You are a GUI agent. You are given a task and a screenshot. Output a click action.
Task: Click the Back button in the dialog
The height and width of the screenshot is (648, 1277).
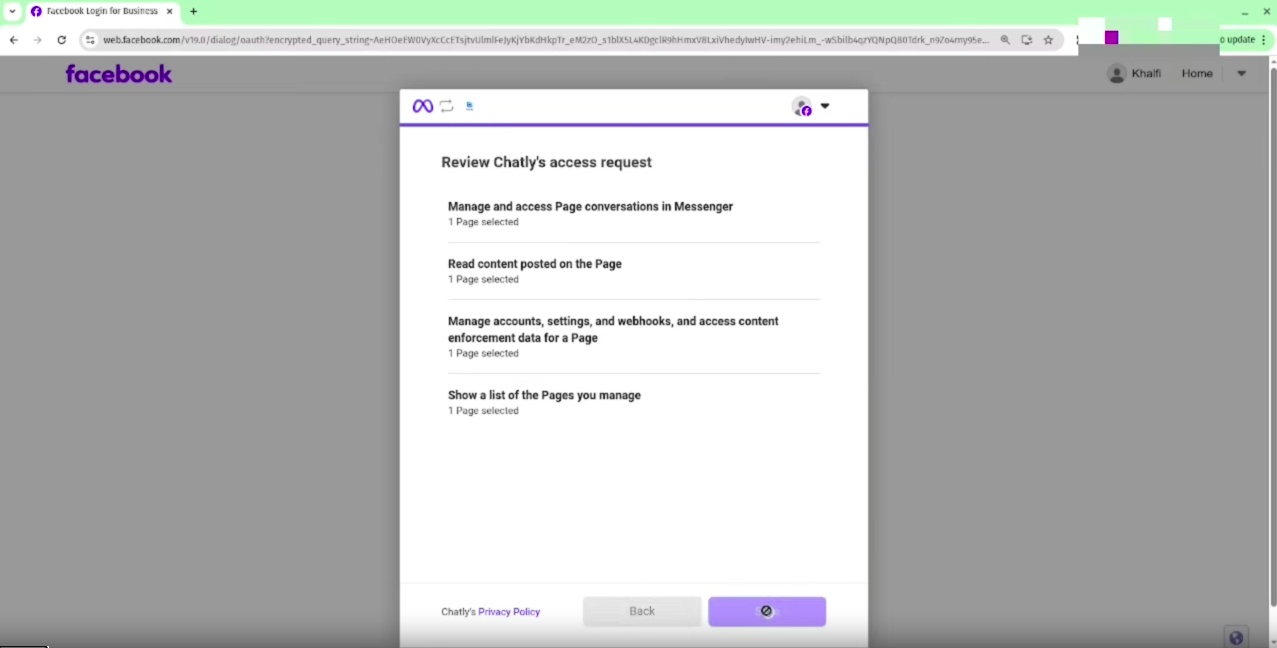click(642, 611)
